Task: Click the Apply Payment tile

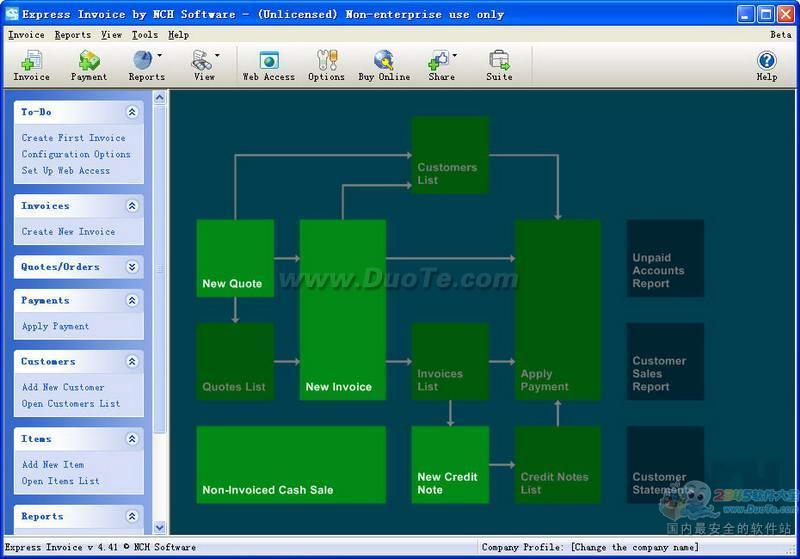Action: click(x=558, y=310)
